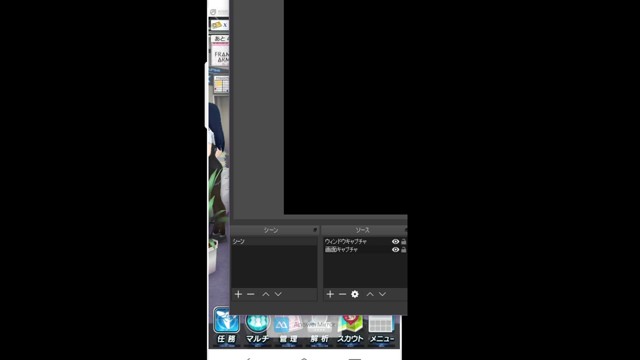Move source up in sources list
Screen dimensions: 640x360
tap(370, 294)
